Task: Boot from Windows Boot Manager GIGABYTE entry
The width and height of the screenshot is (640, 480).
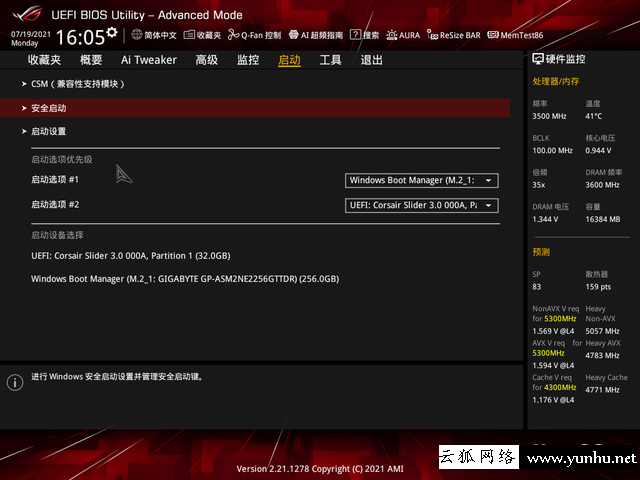Action: tap(185, 279)
